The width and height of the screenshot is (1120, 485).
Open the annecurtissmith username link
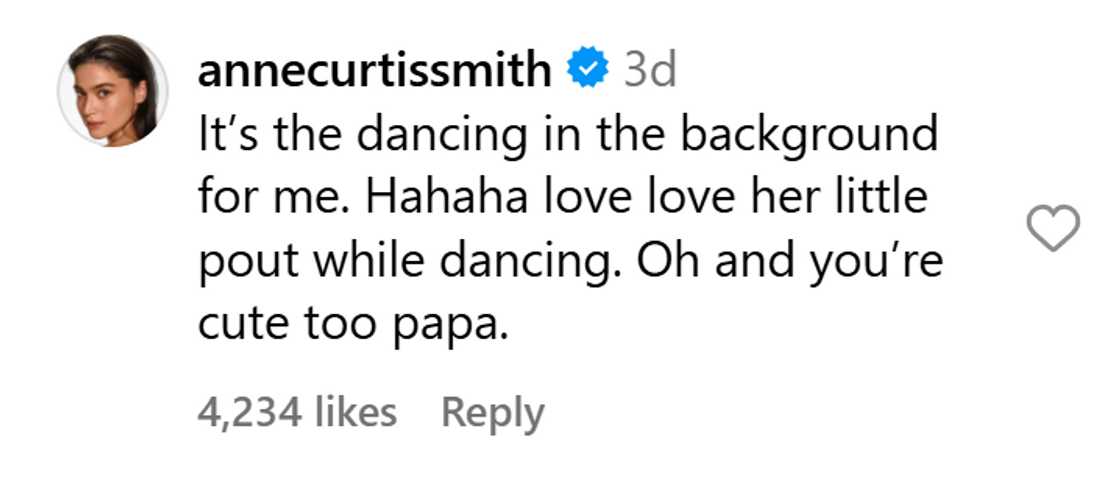pyautogui.click(x=375, y=70)
